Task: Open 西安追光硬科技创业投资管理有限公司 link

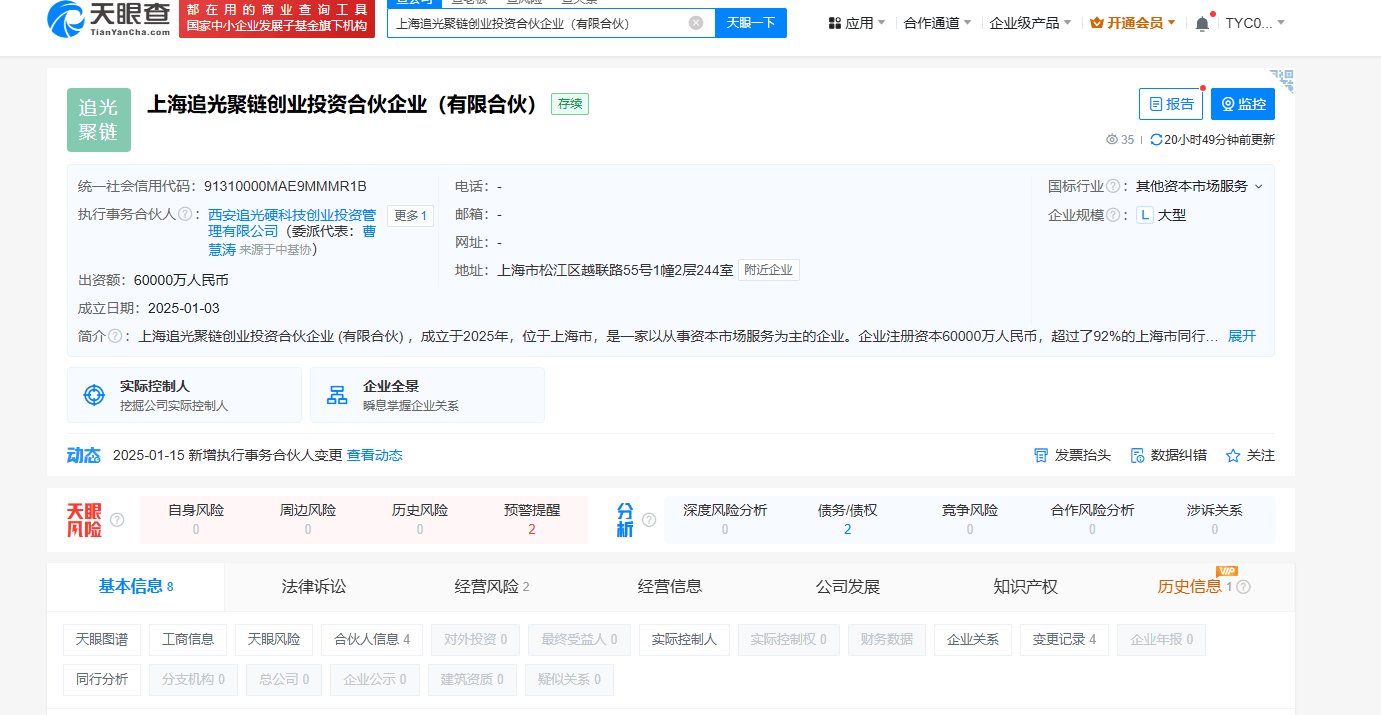Action: pos(292,223)
